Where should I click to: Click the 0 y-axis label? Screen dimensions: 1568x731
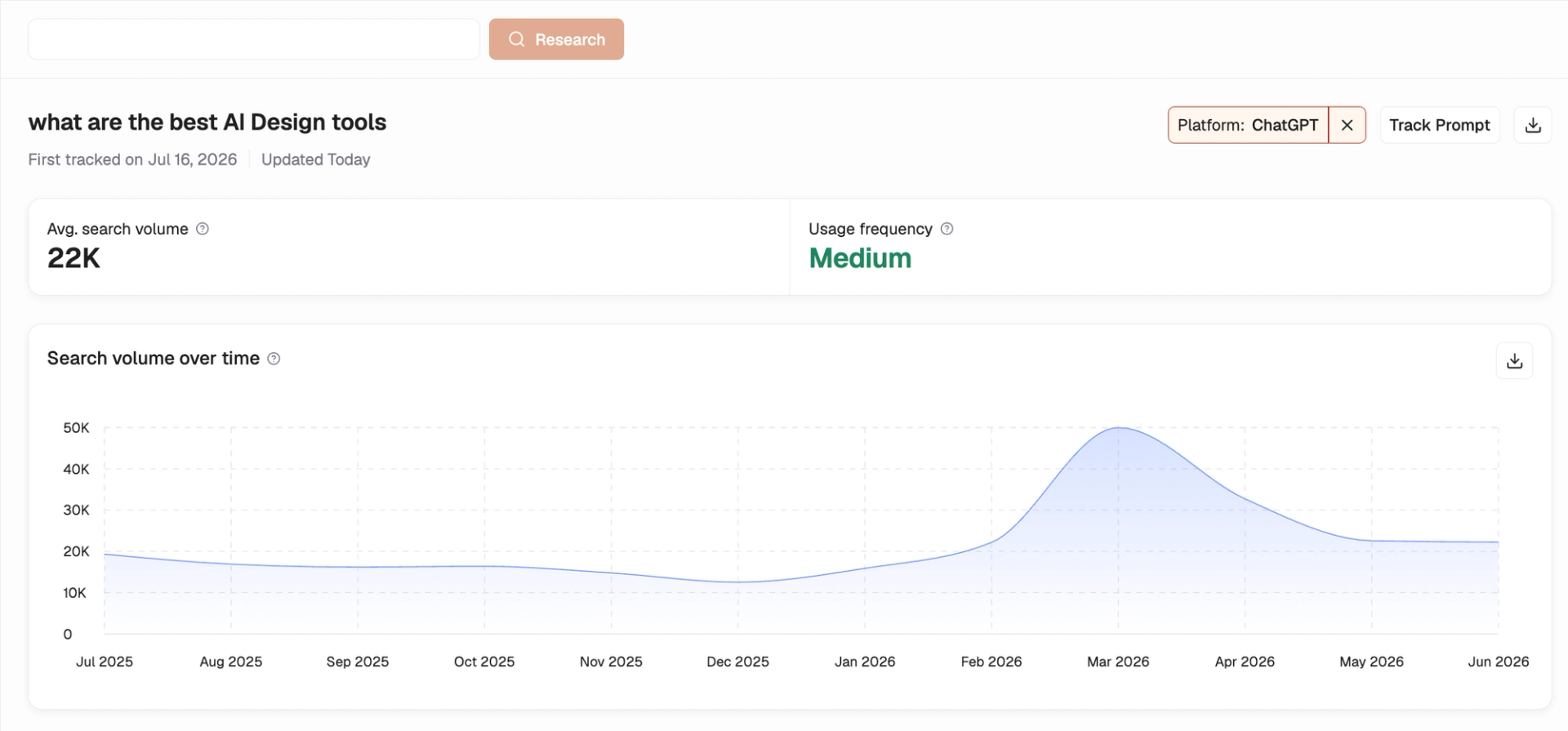68,634
